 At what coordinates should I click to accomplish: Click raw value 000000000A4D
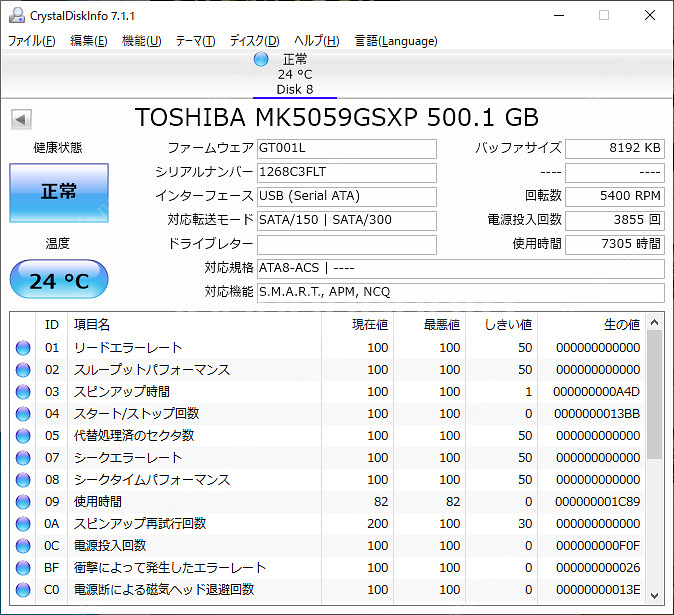tap(597, 392)
